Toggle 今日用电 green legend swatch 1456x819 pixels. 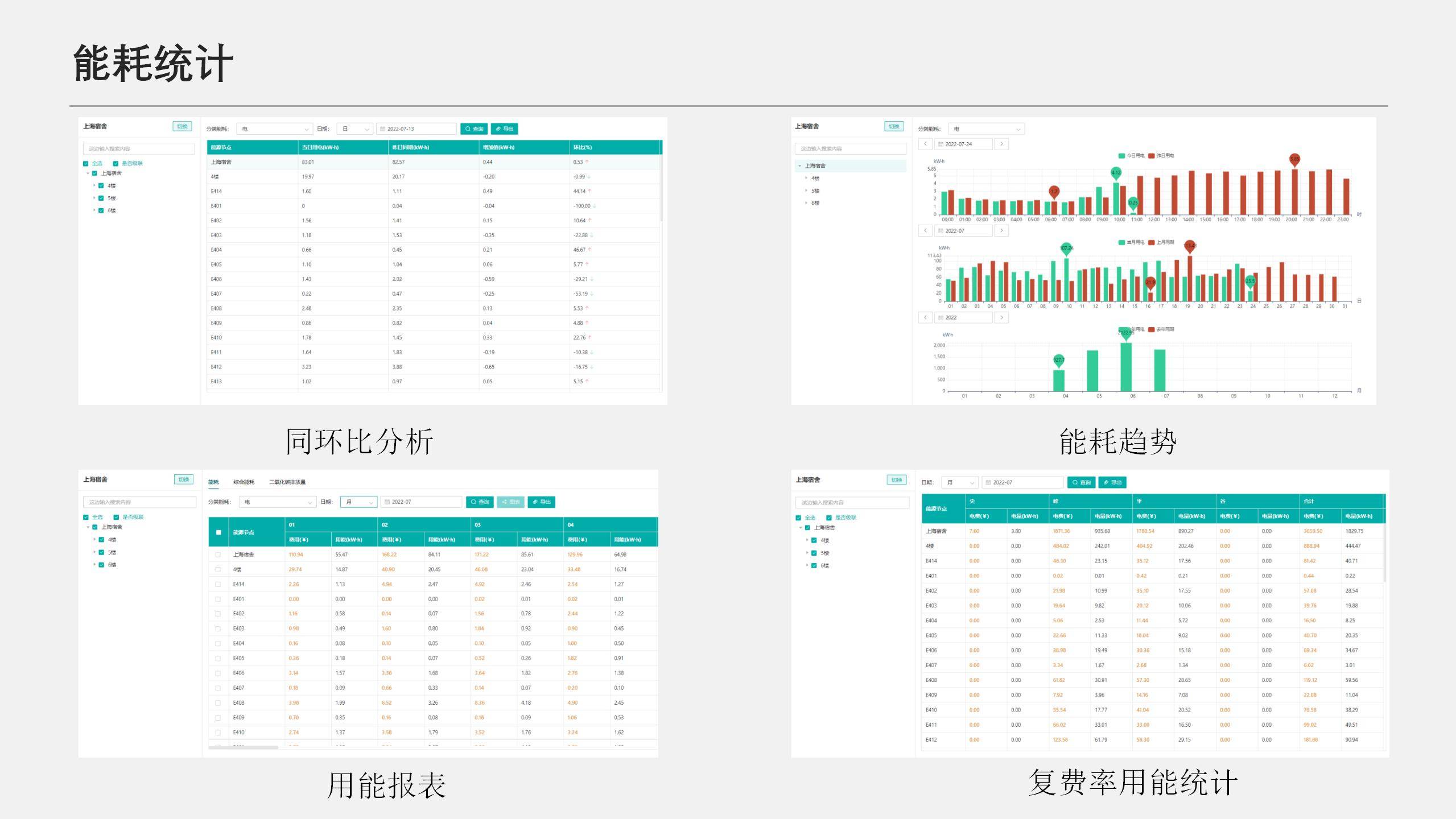tap(1121, 156)
